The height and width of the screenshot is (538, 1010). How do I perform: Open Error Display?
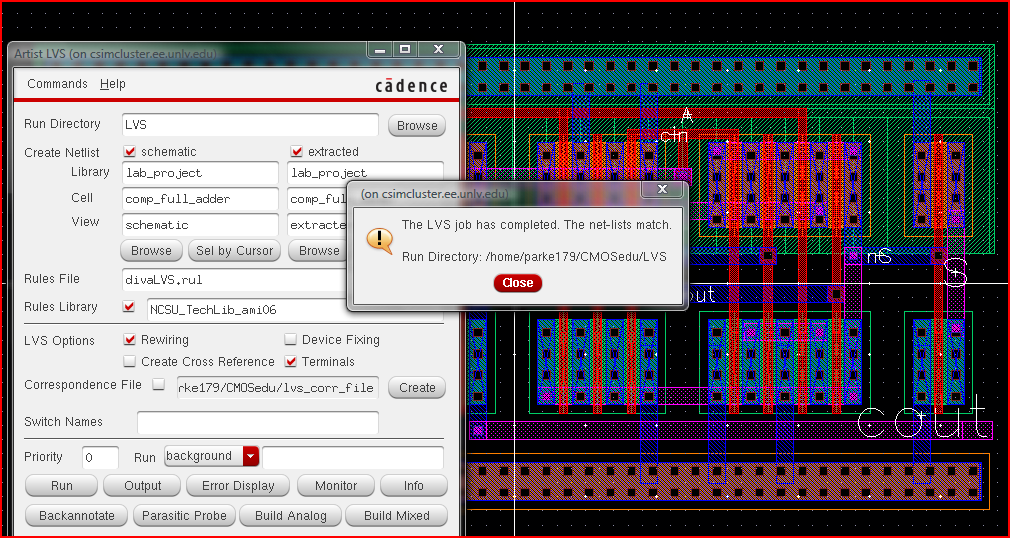238,486
